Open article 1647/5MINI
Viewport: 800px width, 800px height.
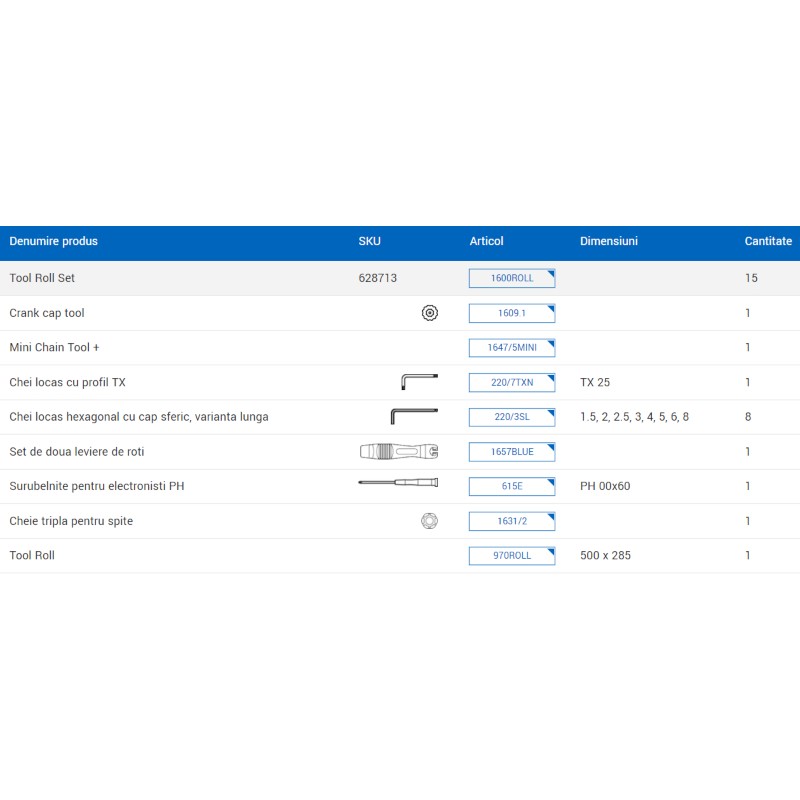click(512, 347)
